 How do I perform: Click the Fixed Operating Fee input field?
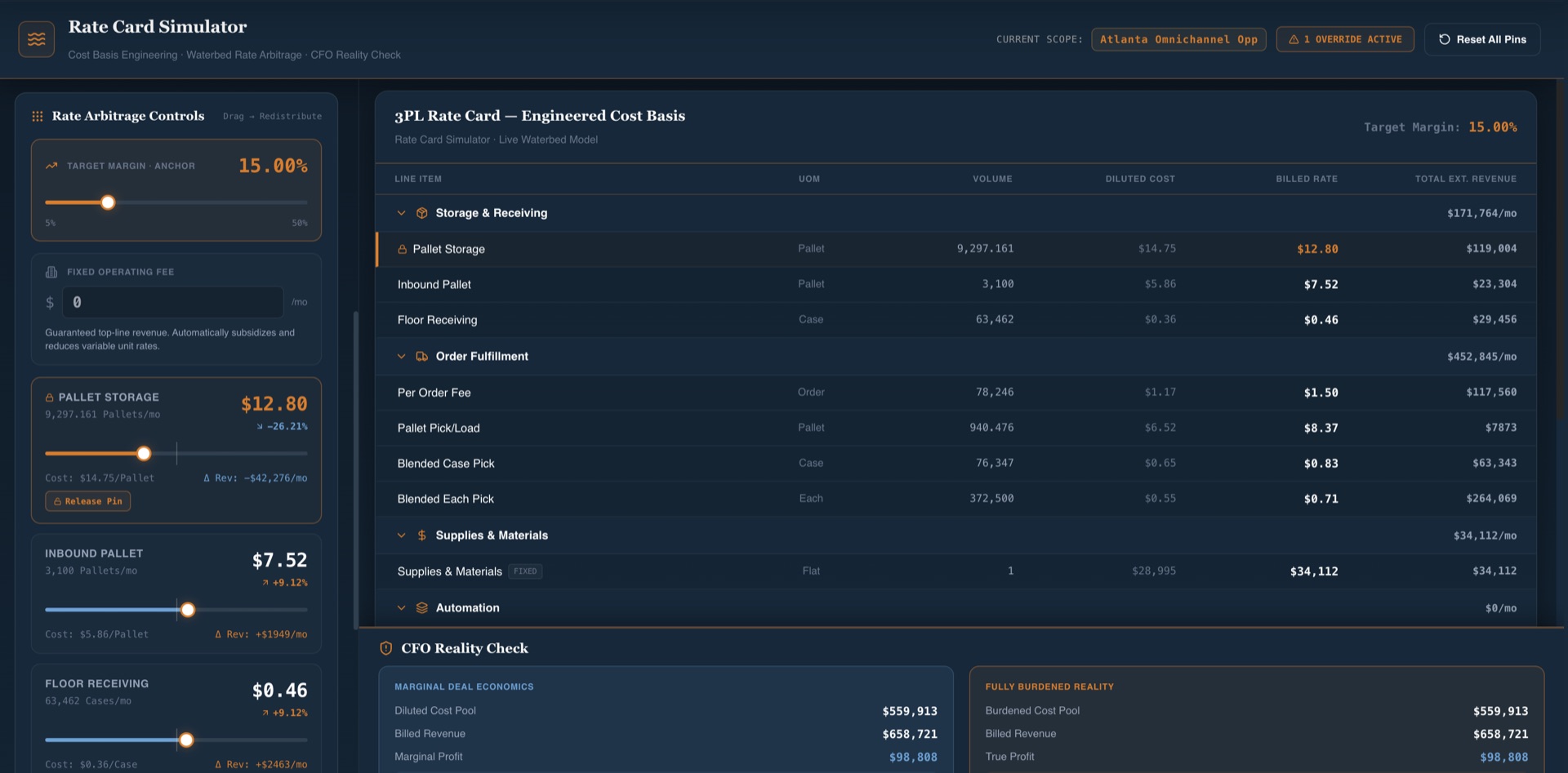click(173, 302)
